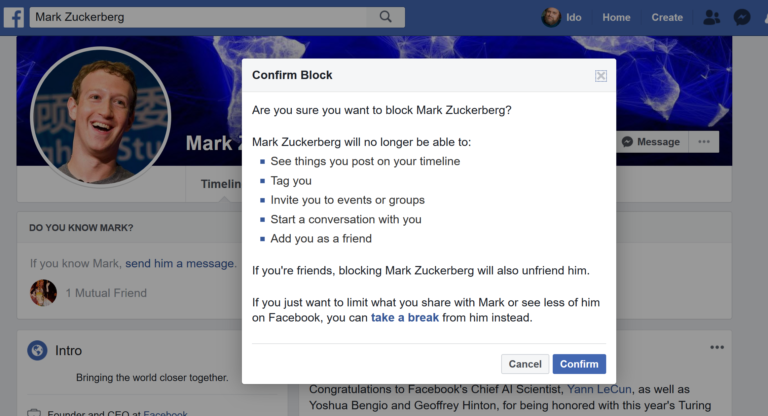Cancel the block dialog
This screenshot has height=416, width=768.
pos(525,364)
